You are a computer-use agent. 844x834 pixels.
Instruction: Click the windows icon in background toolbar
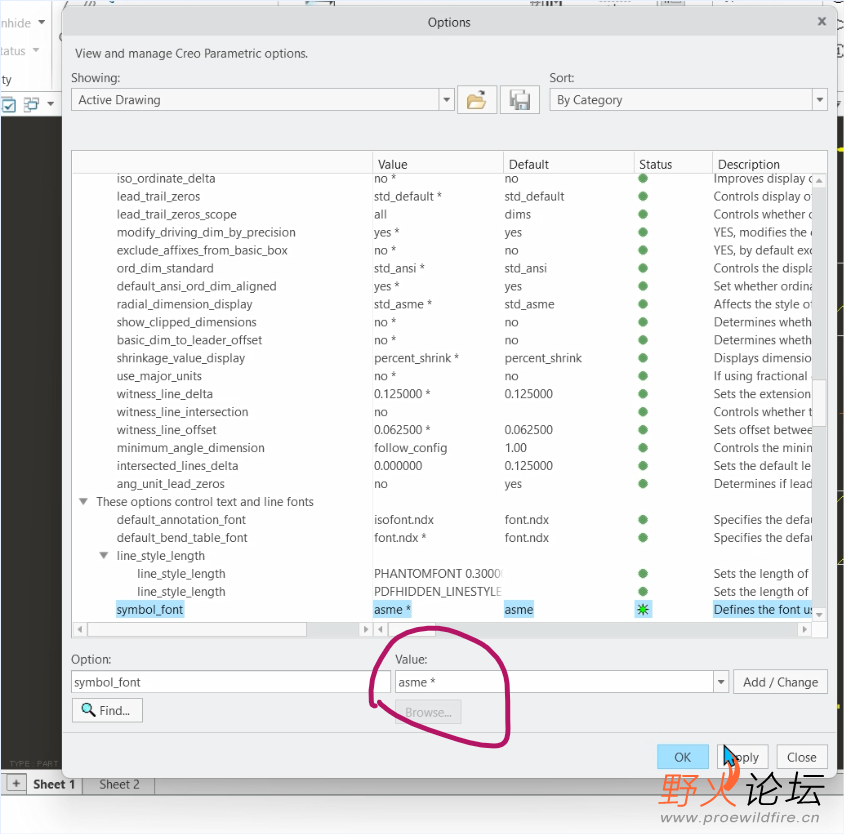coord(32,104)
